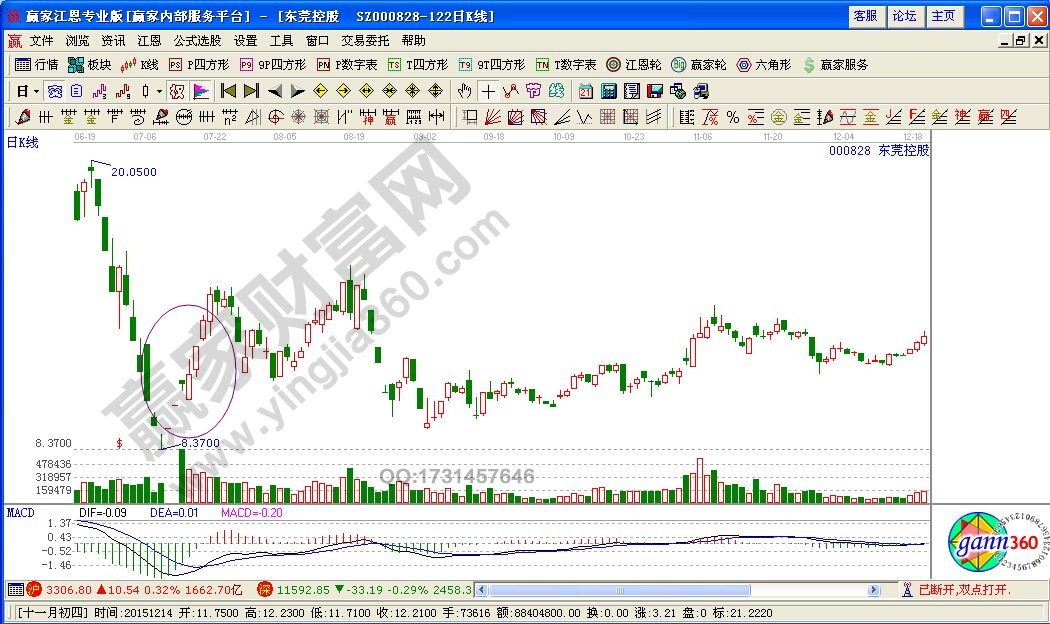Toggle the crosshair cursor tool

coord(487,91)
